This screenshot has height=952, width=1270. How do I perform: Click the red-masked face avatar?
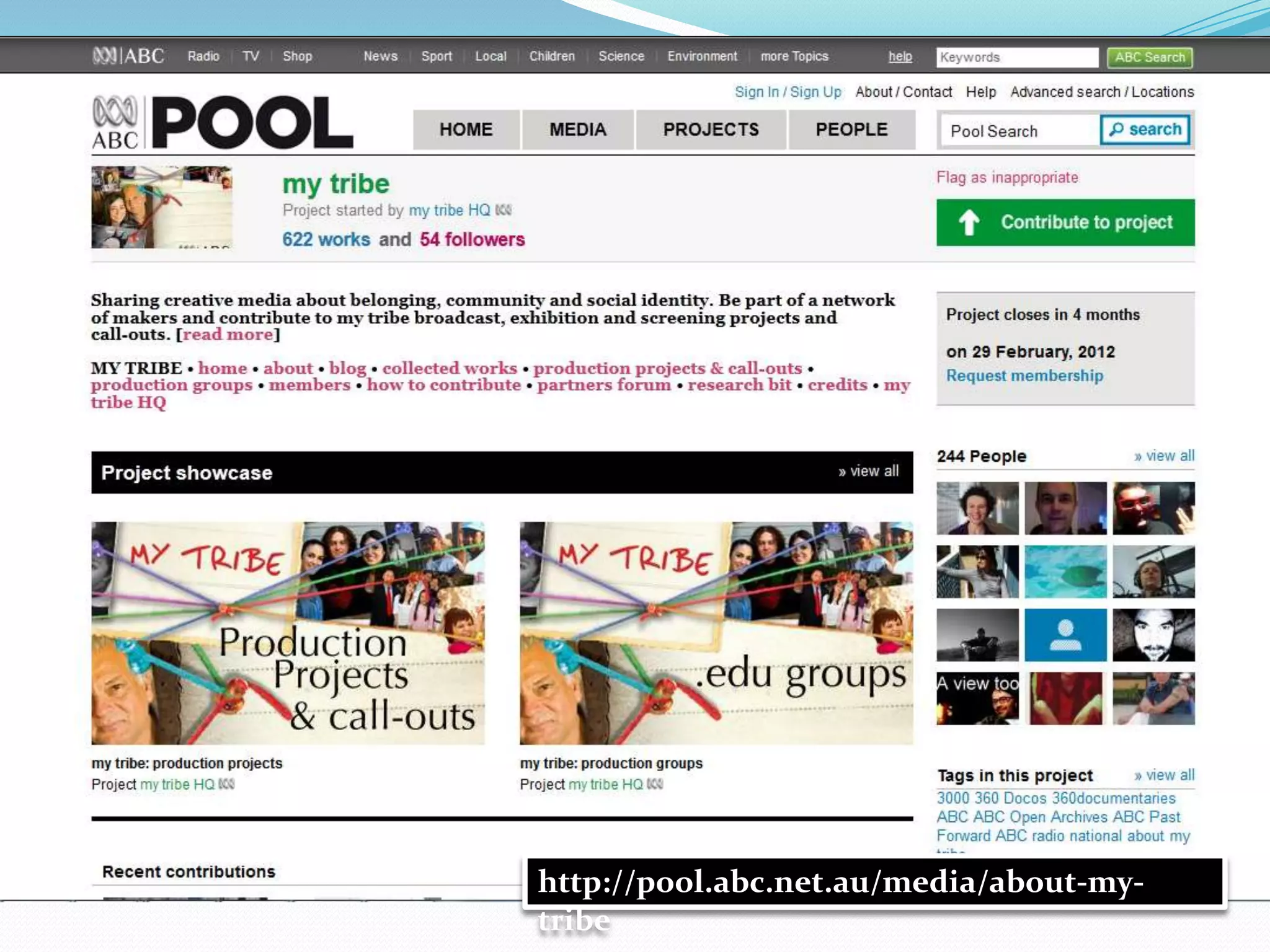point(1153,508)
